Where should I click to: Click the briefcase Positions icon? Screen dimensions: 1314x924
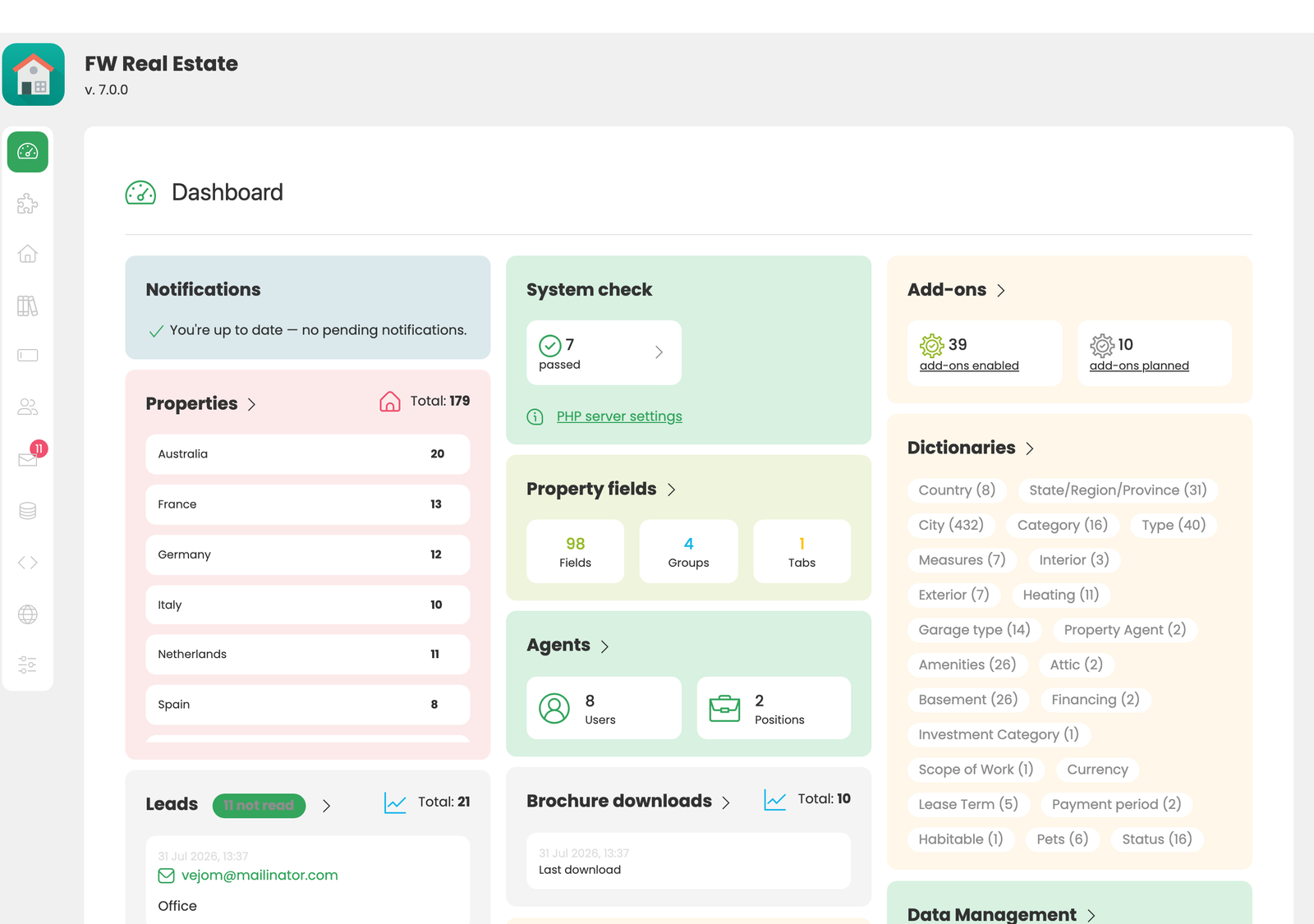[724, 708]
